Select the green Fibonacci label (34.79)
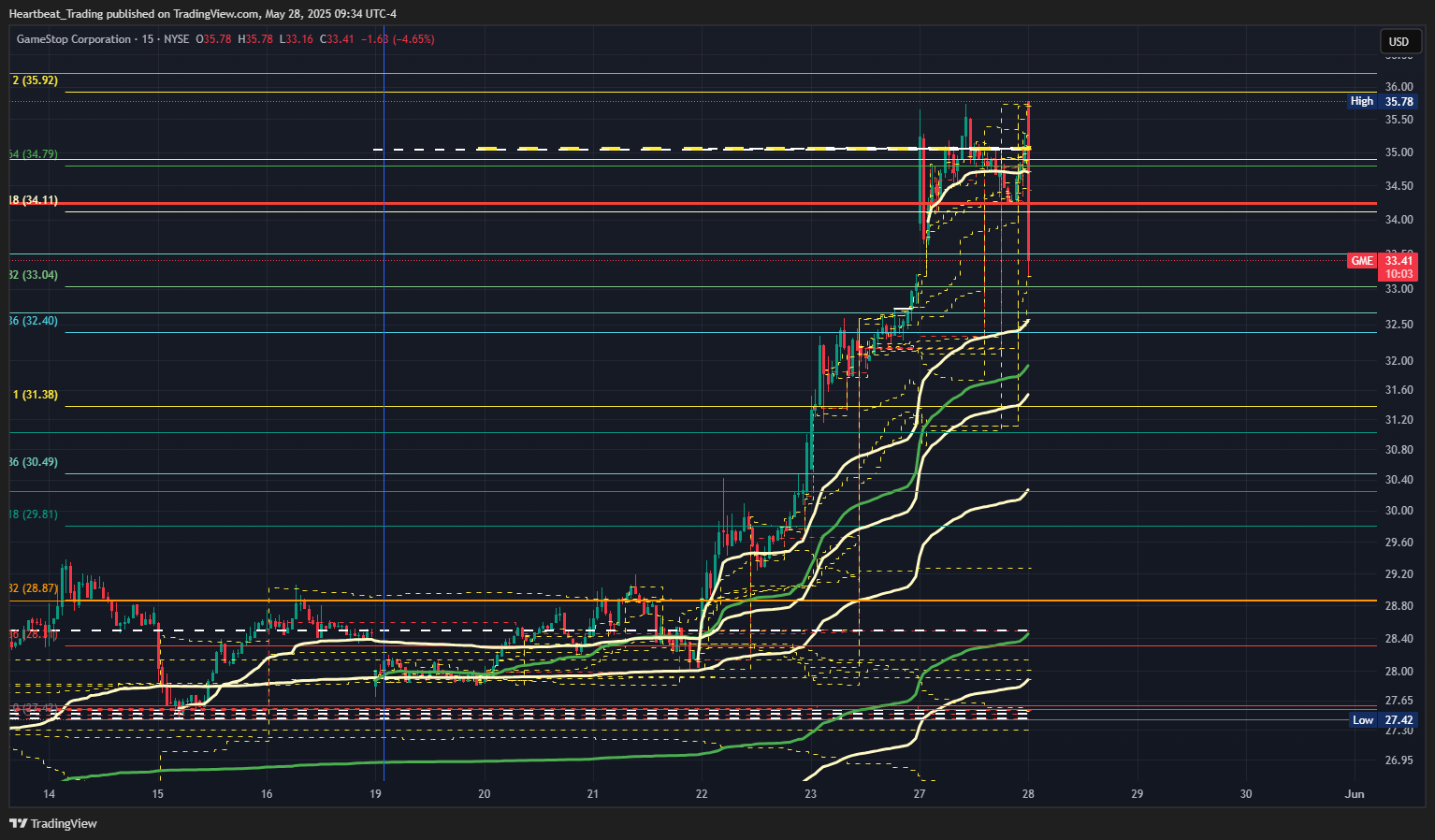Image resolution: width=1435 pixels, height=840 pixels. point(35,154)
